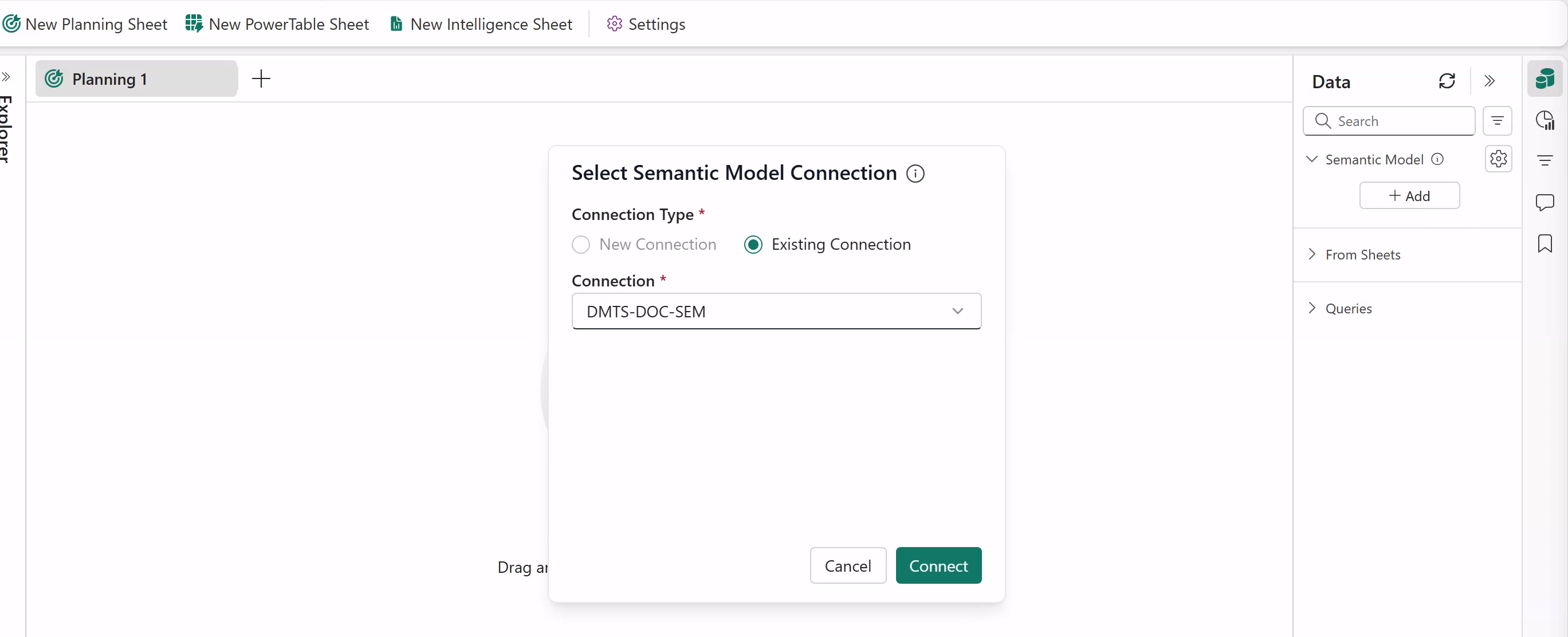
Task: Open the chart visualization icon in sidebar
Action: 1545,120
